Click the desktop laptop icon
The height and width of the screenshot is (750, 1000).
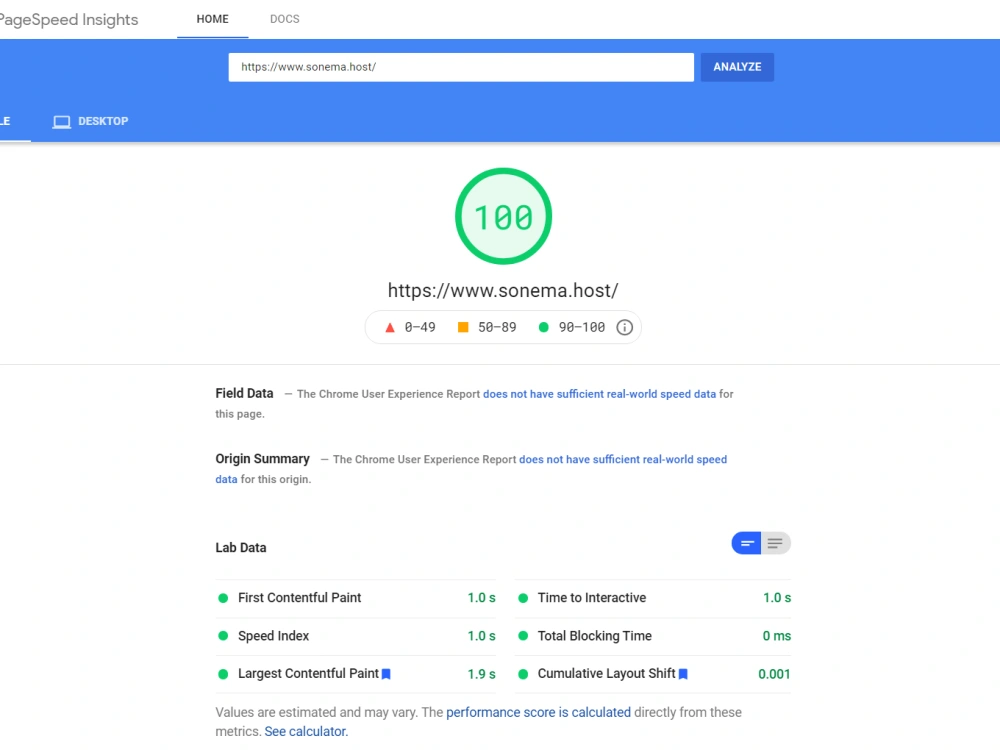point(62,122)
